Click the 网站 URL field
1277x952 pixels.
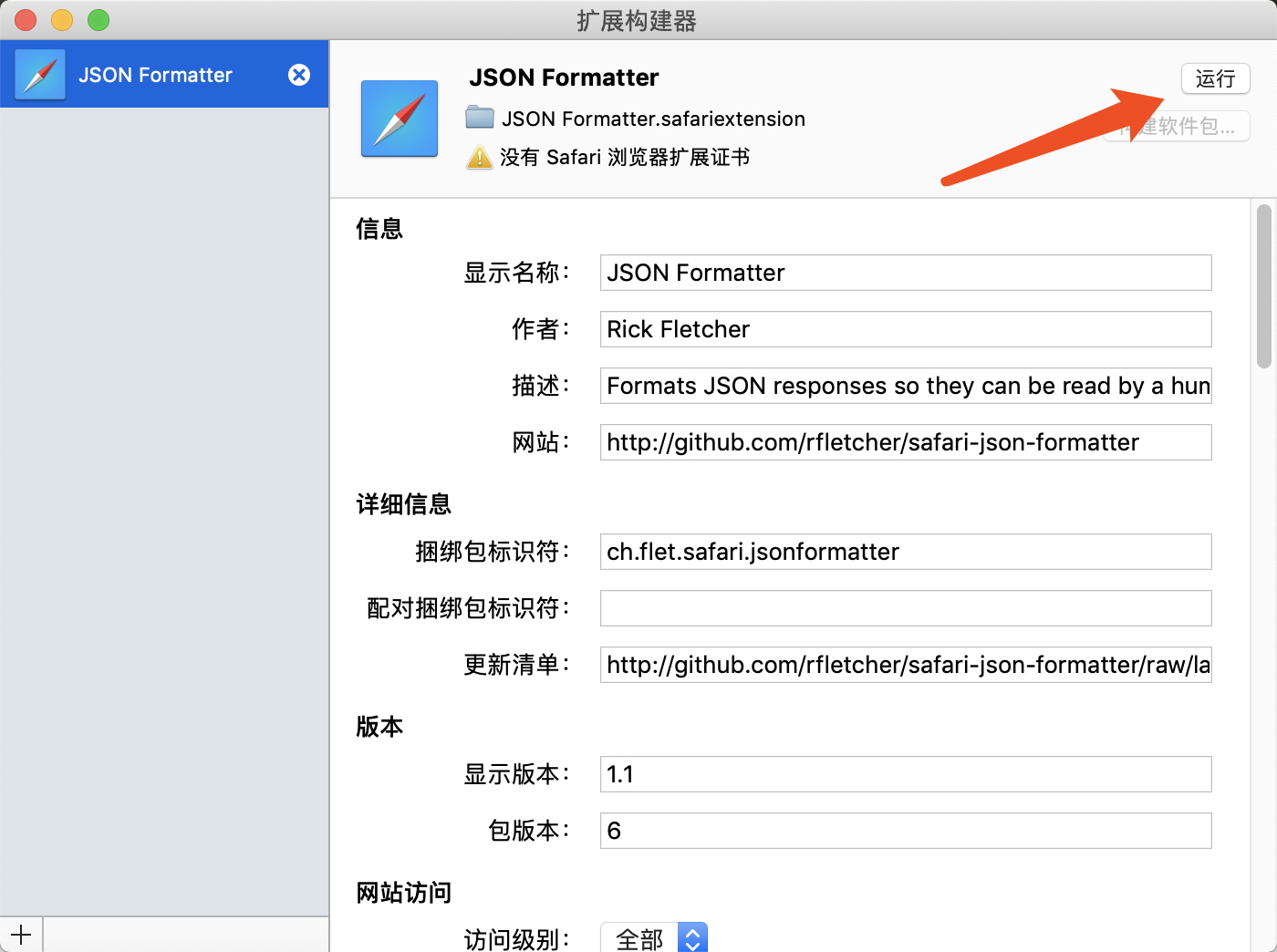(906, 442)
